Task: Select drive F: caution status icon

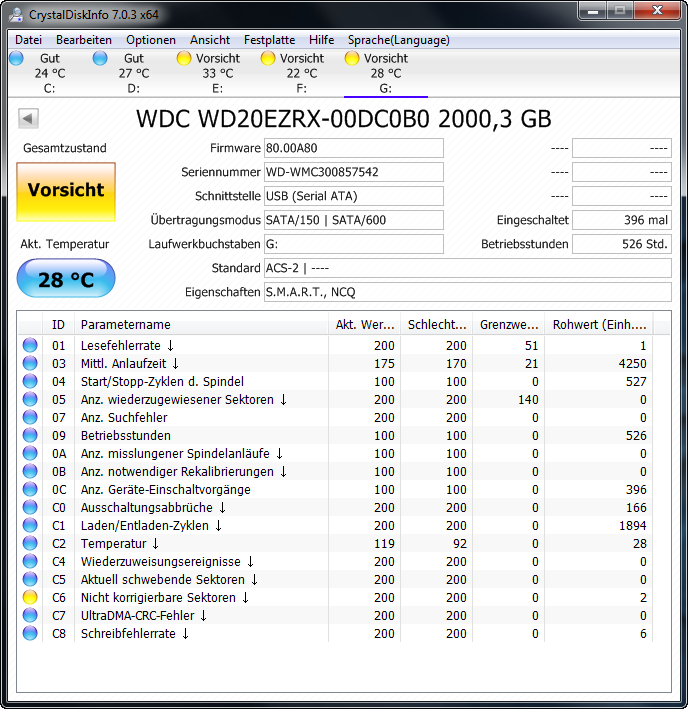Action: [x=268, y=58]
